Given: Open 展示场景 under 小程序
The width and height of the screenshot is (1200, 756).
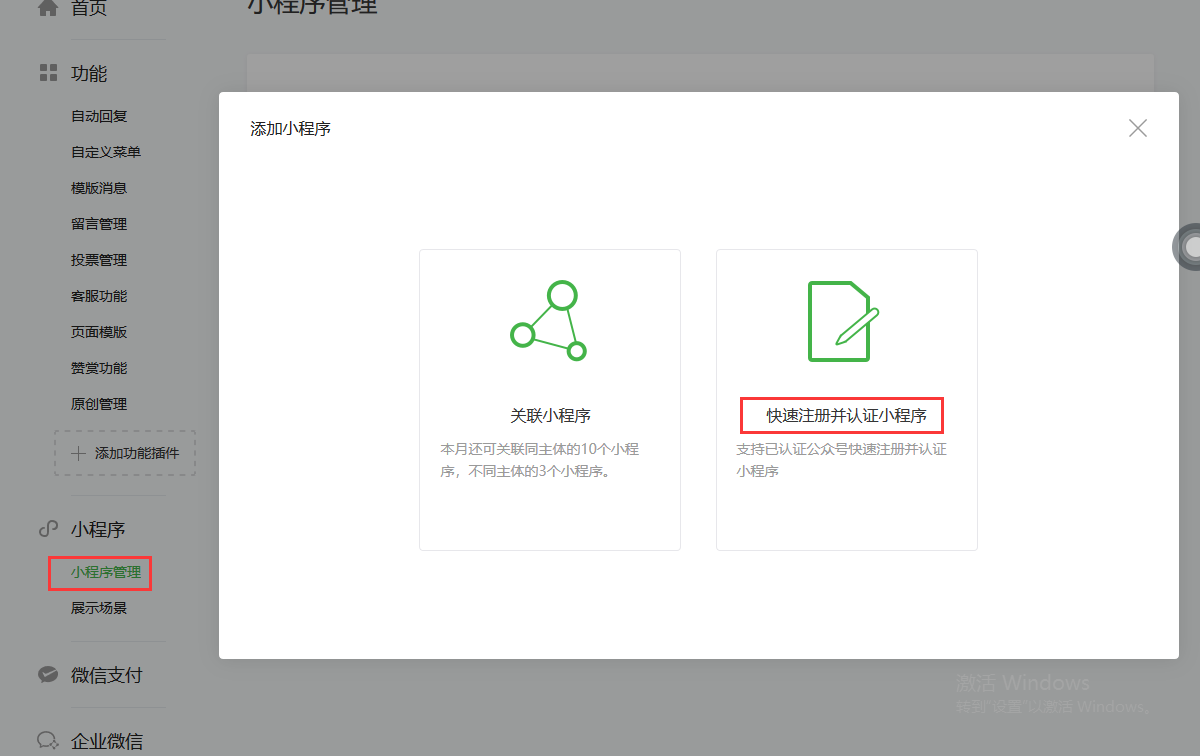Looking at the screenshot, I should click(x=99, y=608).
